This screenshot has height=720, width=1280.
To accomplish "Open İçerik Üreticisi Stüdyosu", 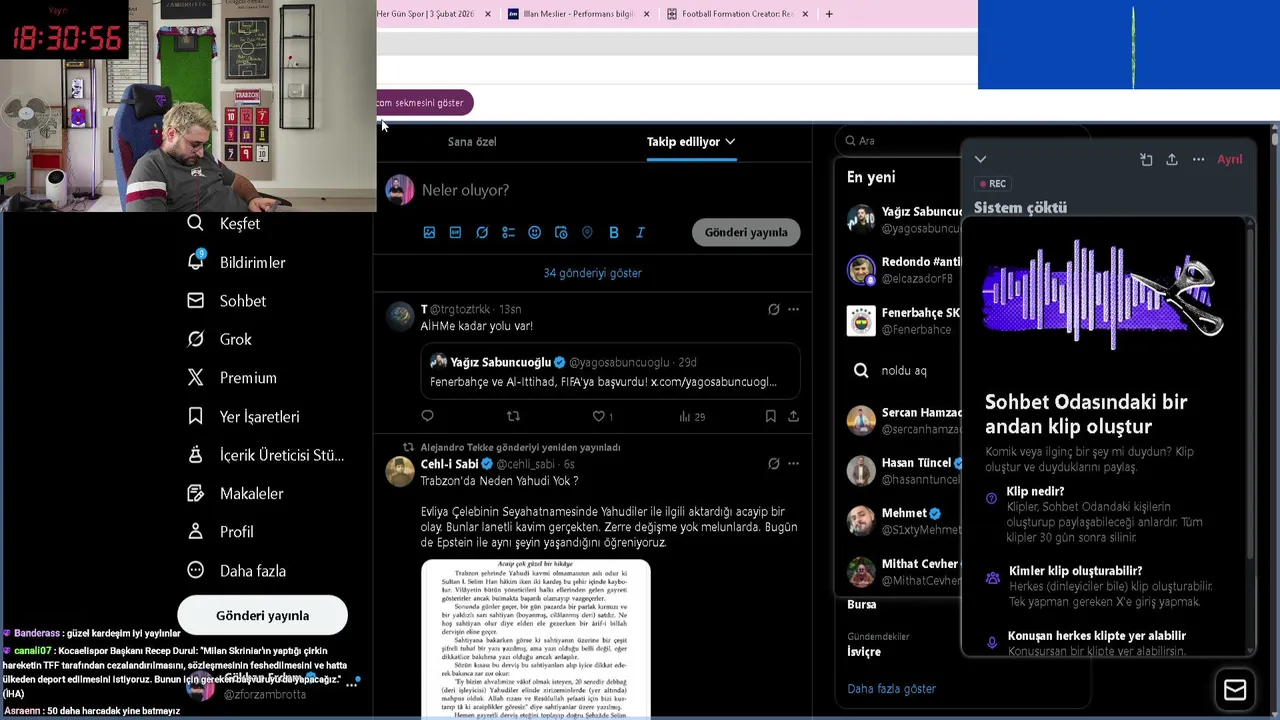I will pyautogui.click(x=265, y=455).
